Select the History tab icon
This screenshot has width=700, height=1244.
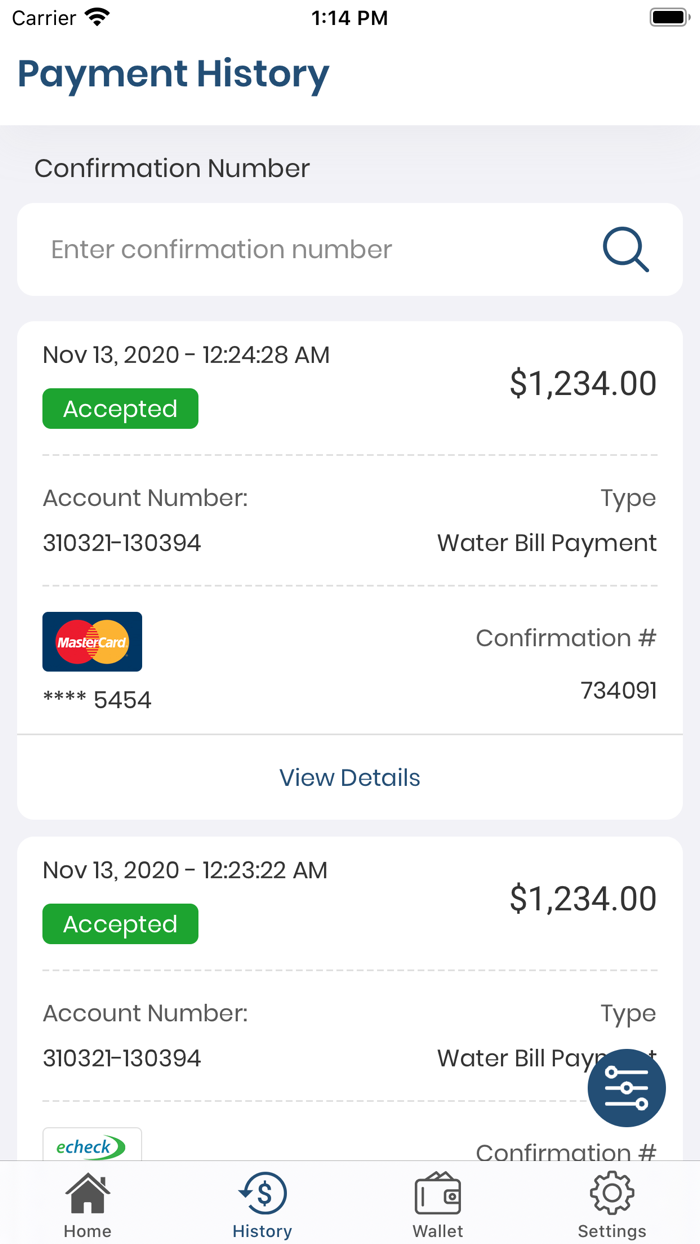pos(262,1192)
